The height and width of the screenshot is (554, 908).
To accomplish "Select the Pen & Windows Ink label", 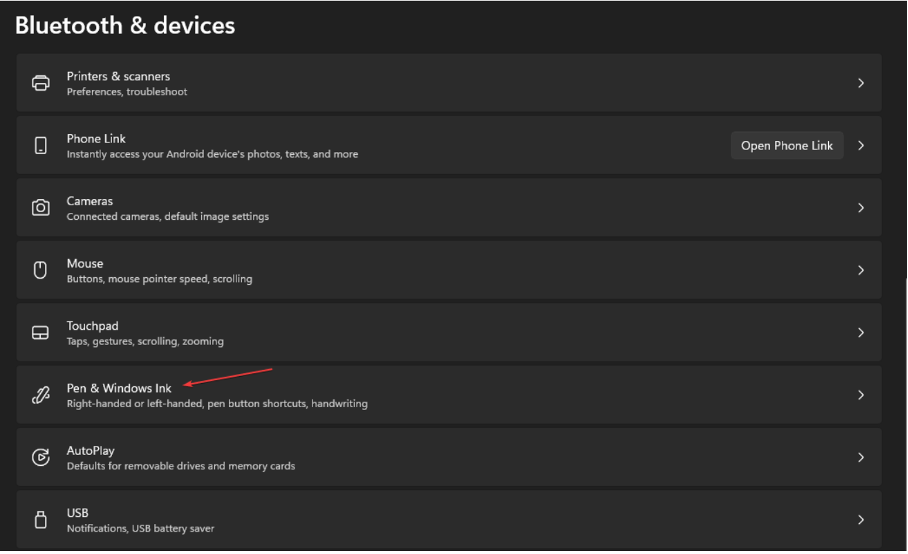I will coord(119,388).
